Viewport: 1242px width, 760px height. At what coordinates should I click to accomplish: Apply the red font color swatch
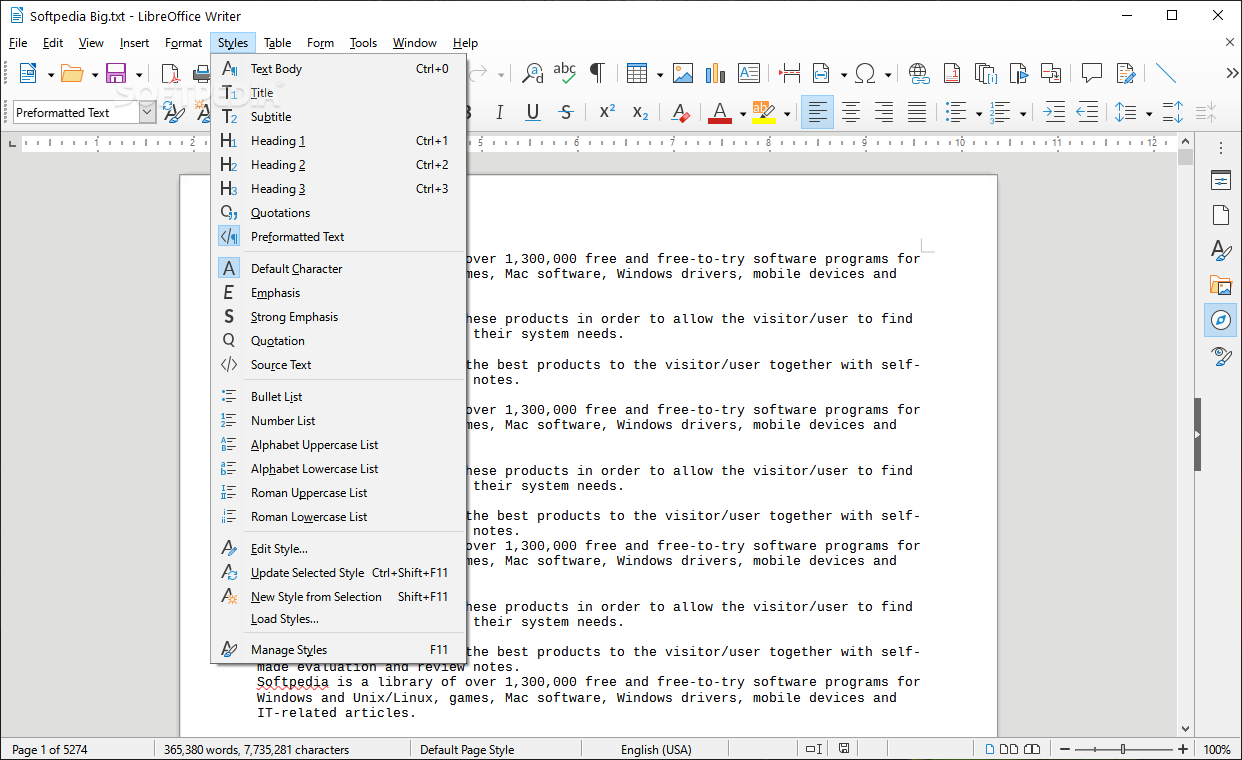pyautogui.click(x=720, y=112)
